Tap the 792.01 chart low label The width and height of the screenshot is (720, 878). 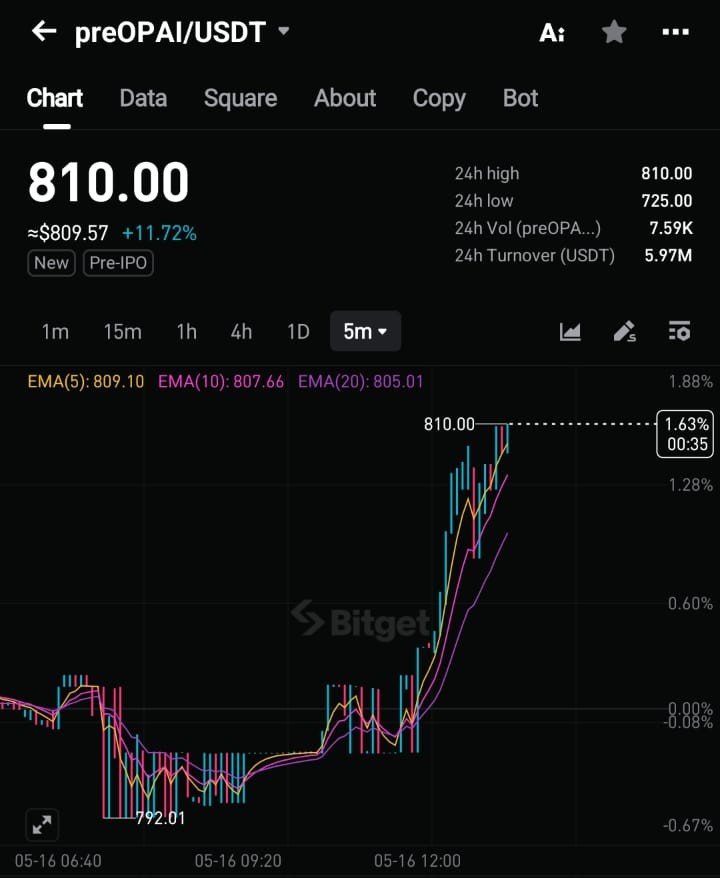[160, 818]
